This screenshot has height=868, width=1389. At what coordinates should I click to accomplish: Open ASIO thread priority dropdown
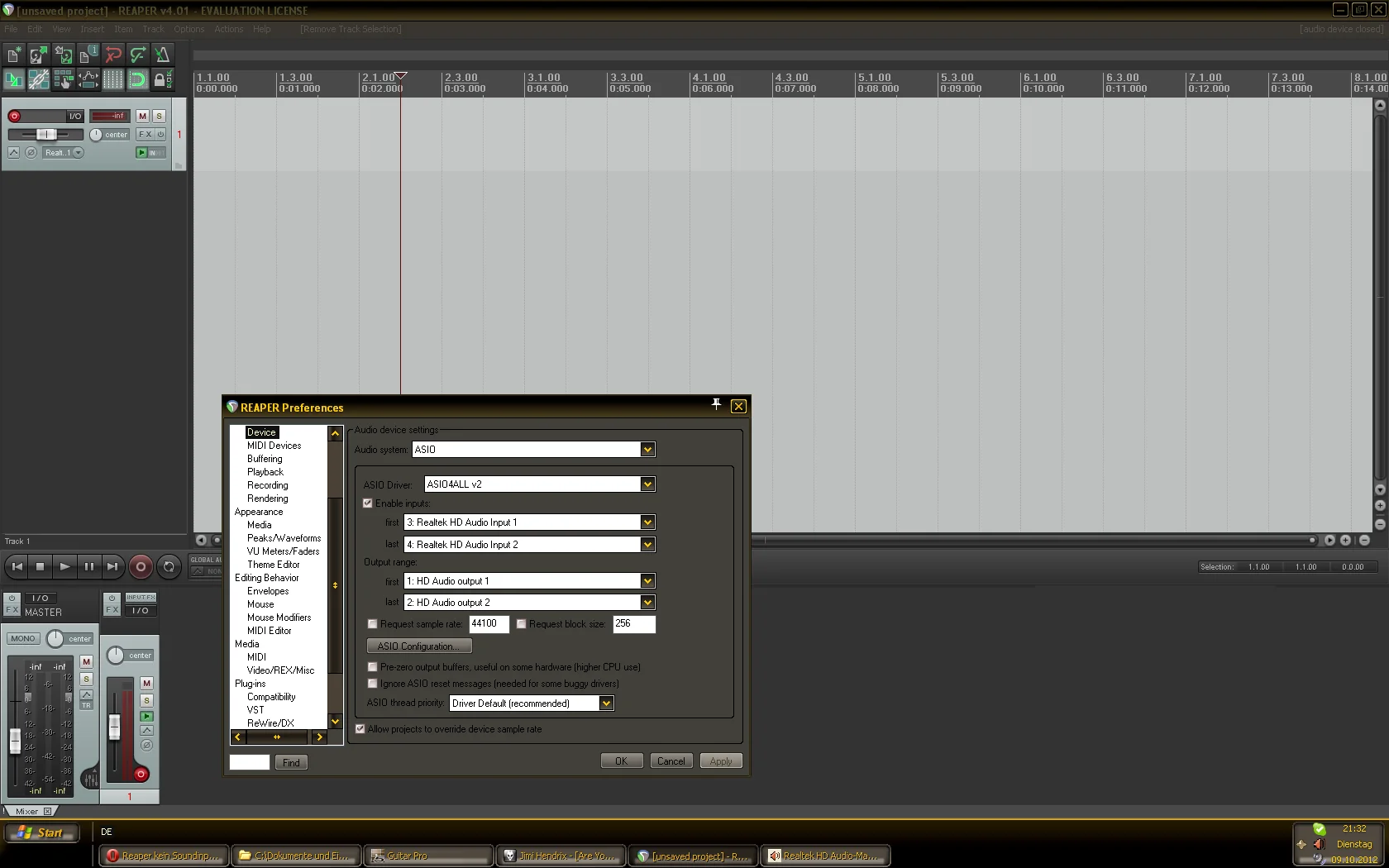(x=606, y=703)
